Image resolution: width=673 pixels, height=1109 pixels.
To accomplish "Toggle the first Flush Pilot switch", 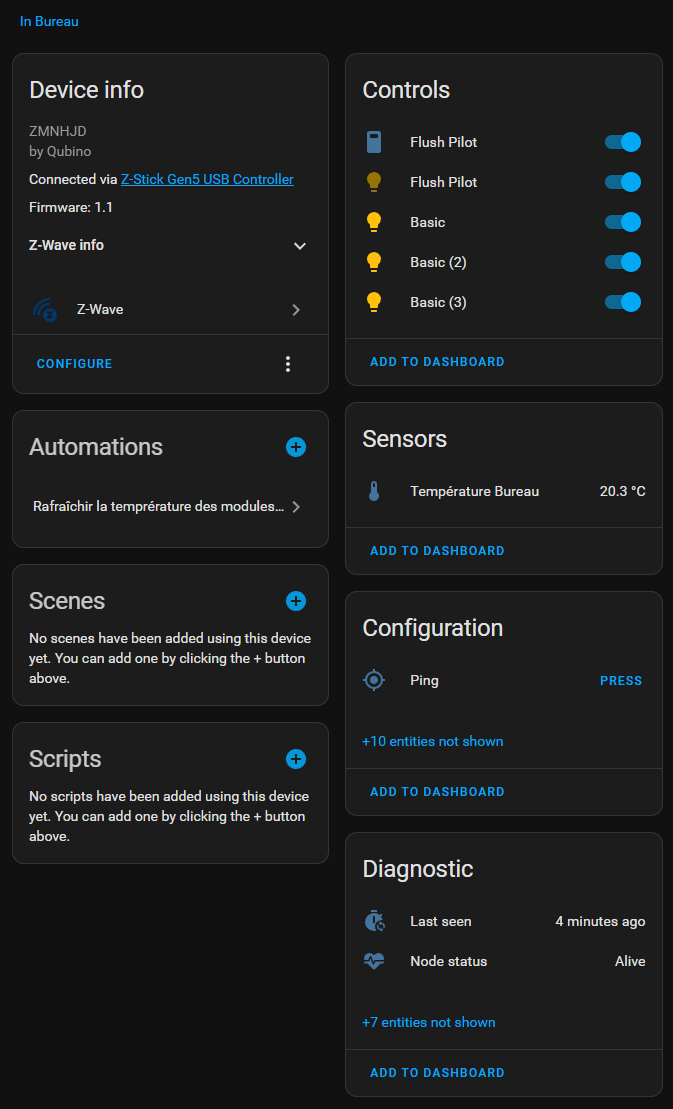I will (622, 142).
